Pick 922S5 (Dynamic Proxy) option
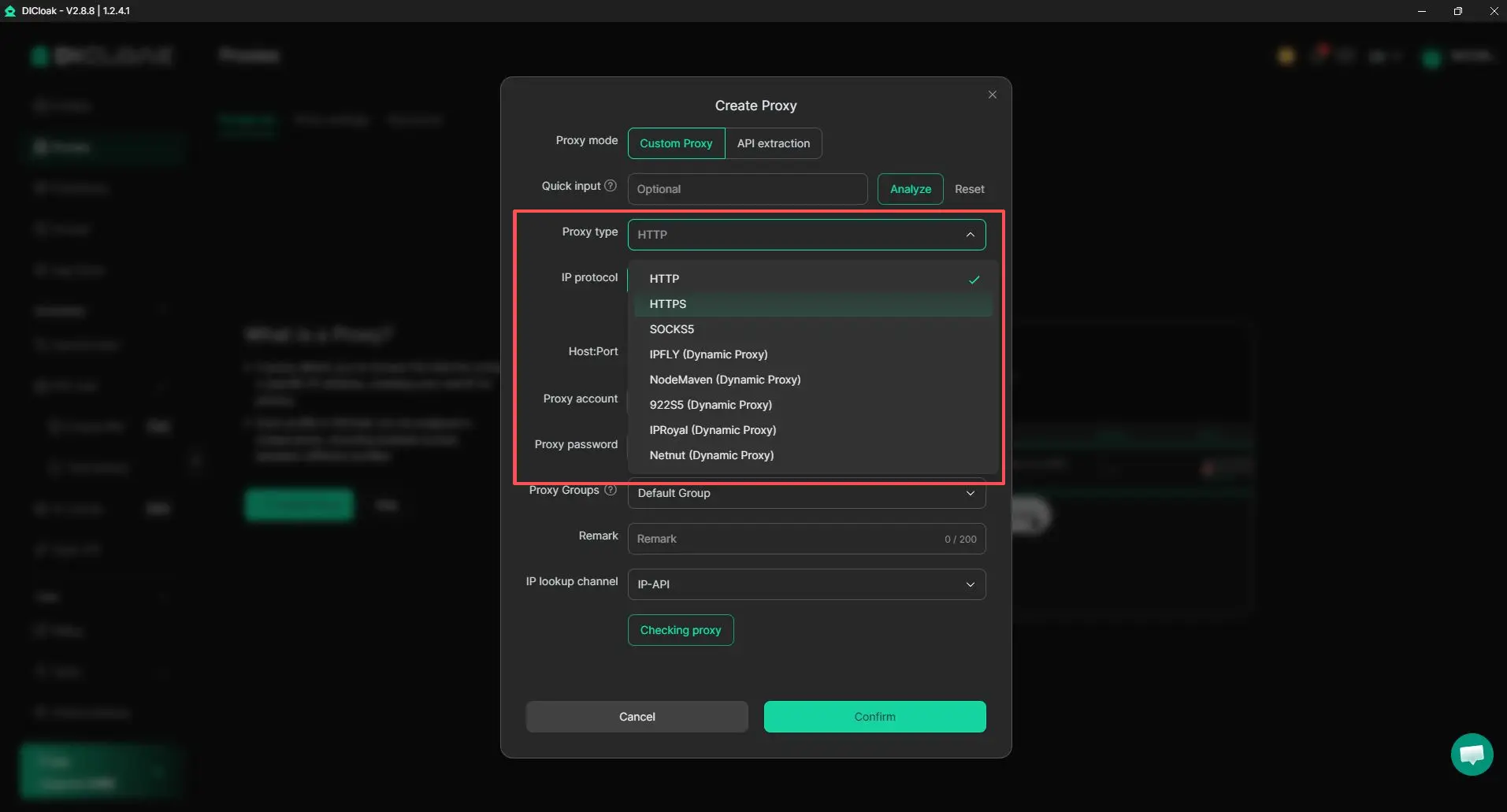Screen dimensions: 1507x812 tap(711, 405)
